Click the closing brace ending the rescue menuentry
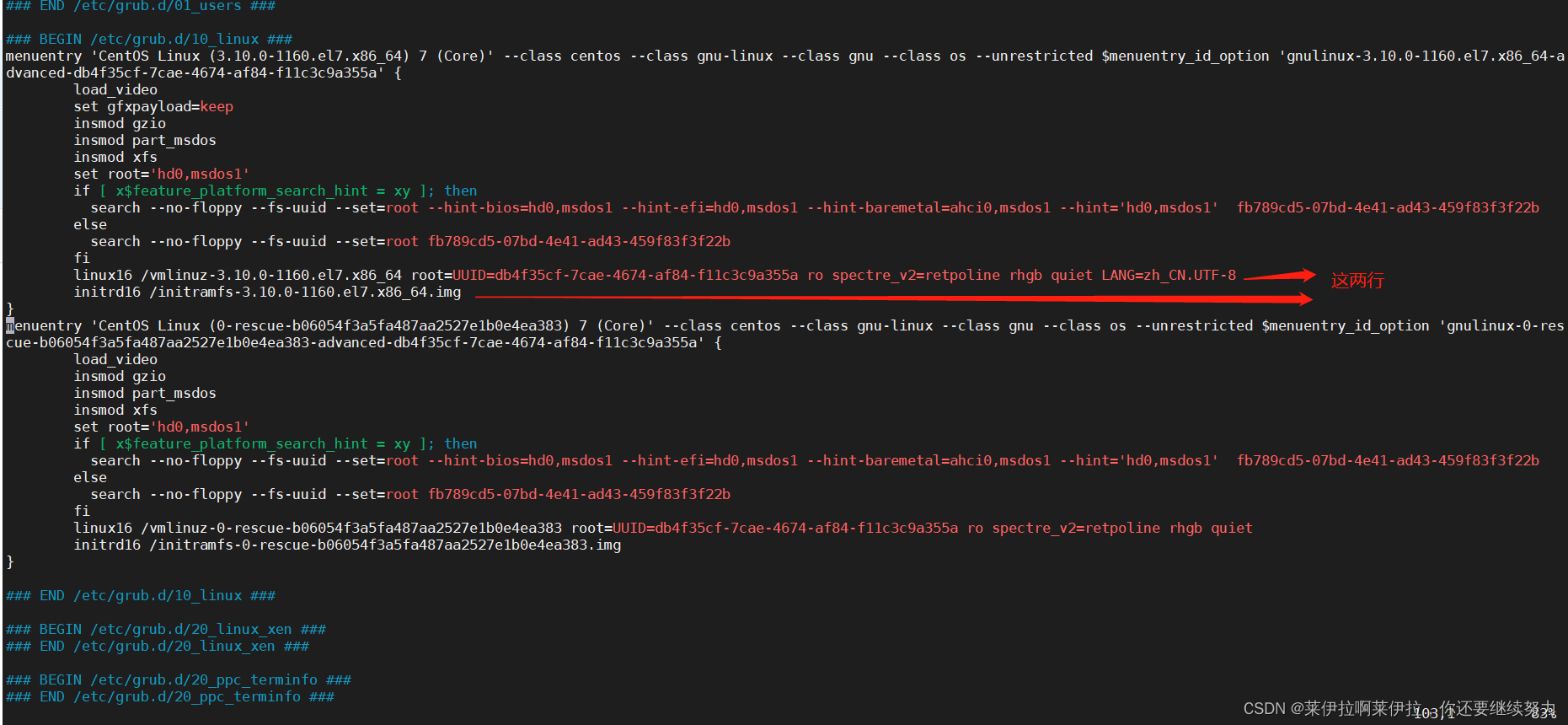 (10, 561)
